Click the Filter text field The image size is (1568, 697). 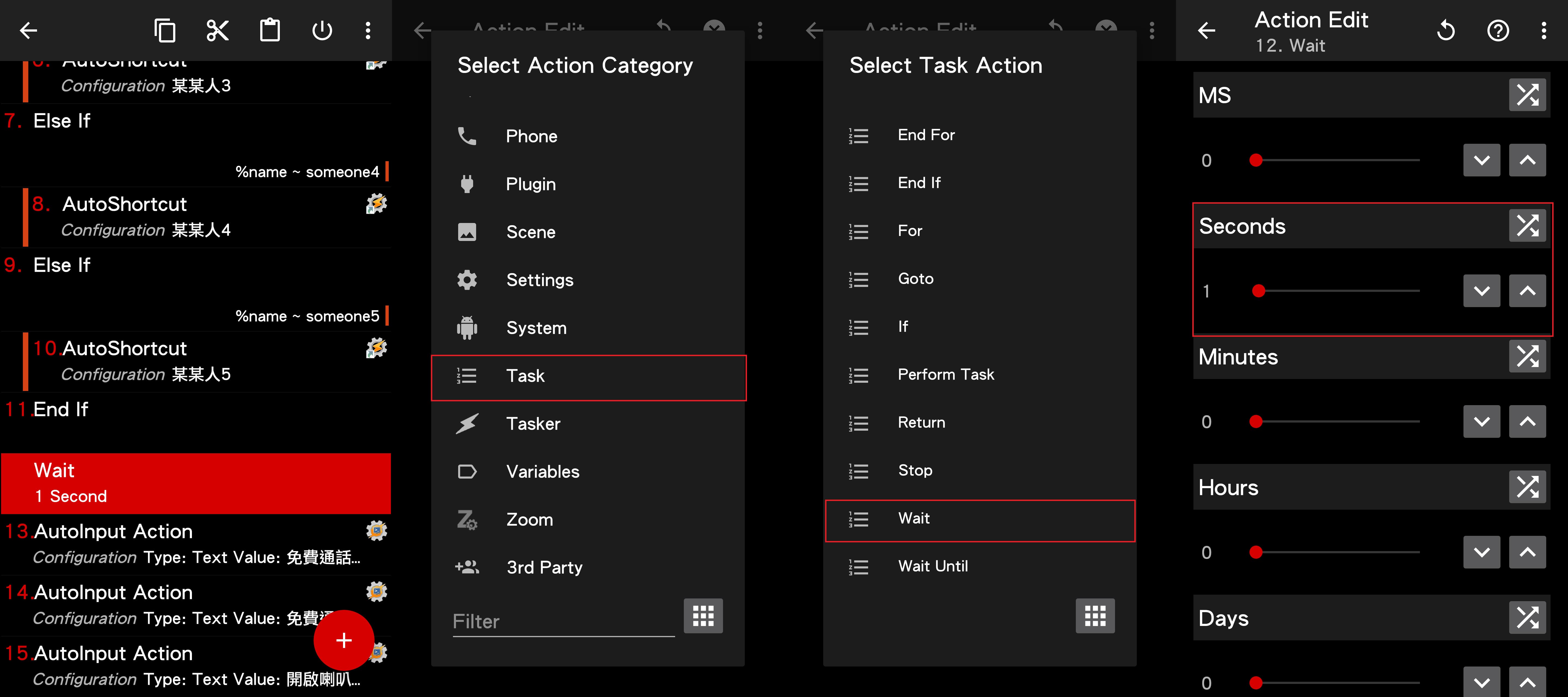563,622
